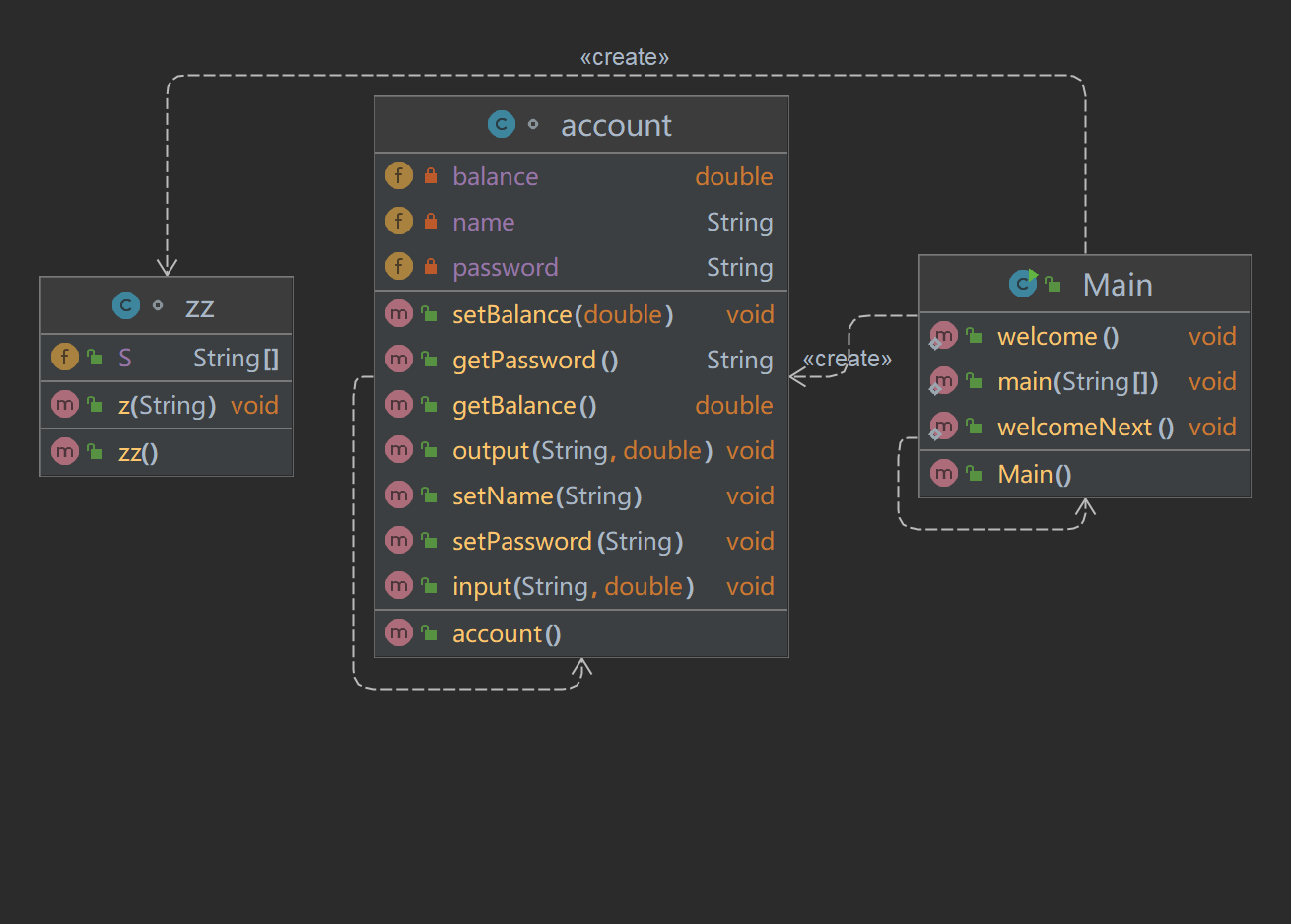1291x924 pixels.
Task: Select the setPassword(String) method
Action: tap(568, 541)
